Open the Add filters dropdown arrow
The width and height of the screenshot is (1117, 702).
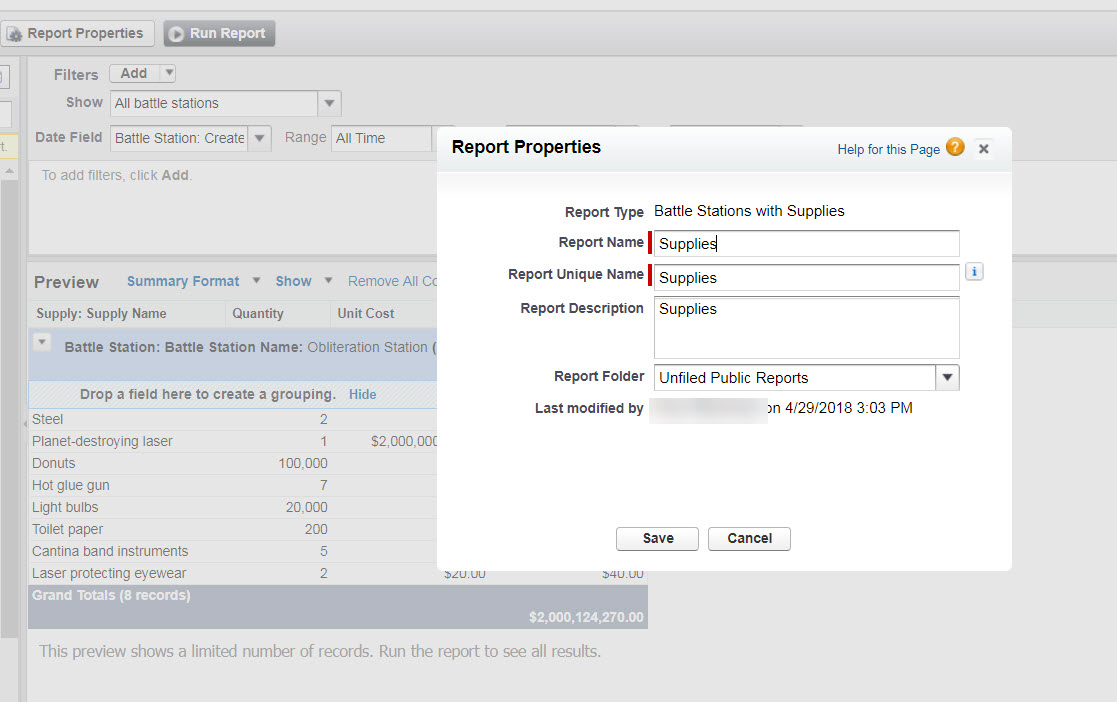coord(167,73)
